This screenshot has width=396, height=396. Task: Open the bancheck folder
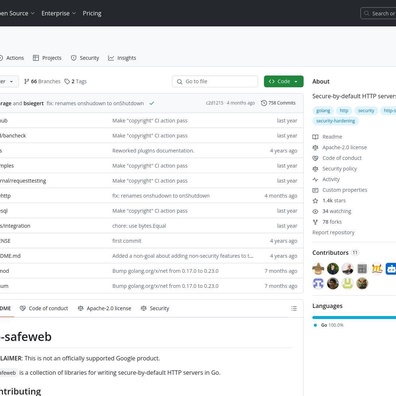tap(13, 136)
